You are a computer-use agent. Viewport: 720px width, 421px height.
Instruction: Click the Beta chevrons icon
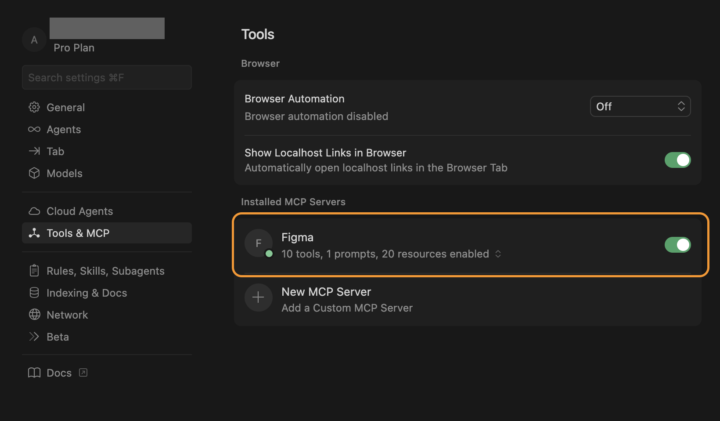point(34,337)
